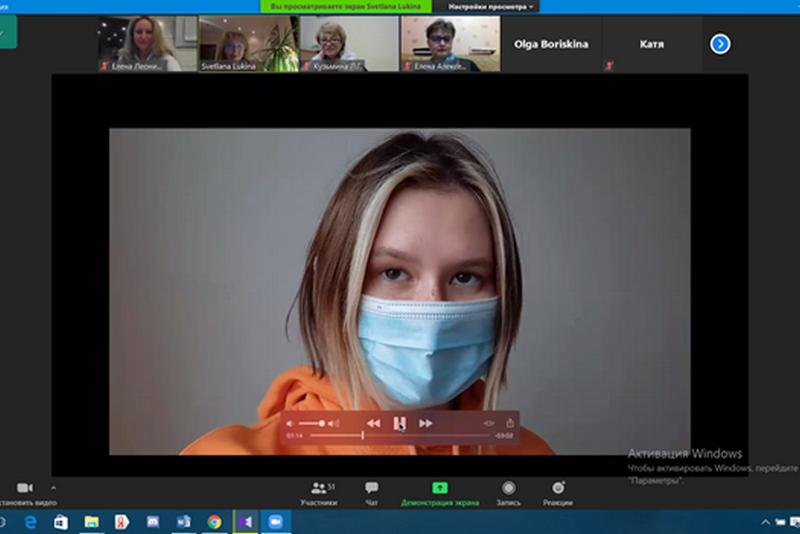Screen dimensions: 800x534
Task: Start recording with the Запись button
Action: click(x=508, y=492)
